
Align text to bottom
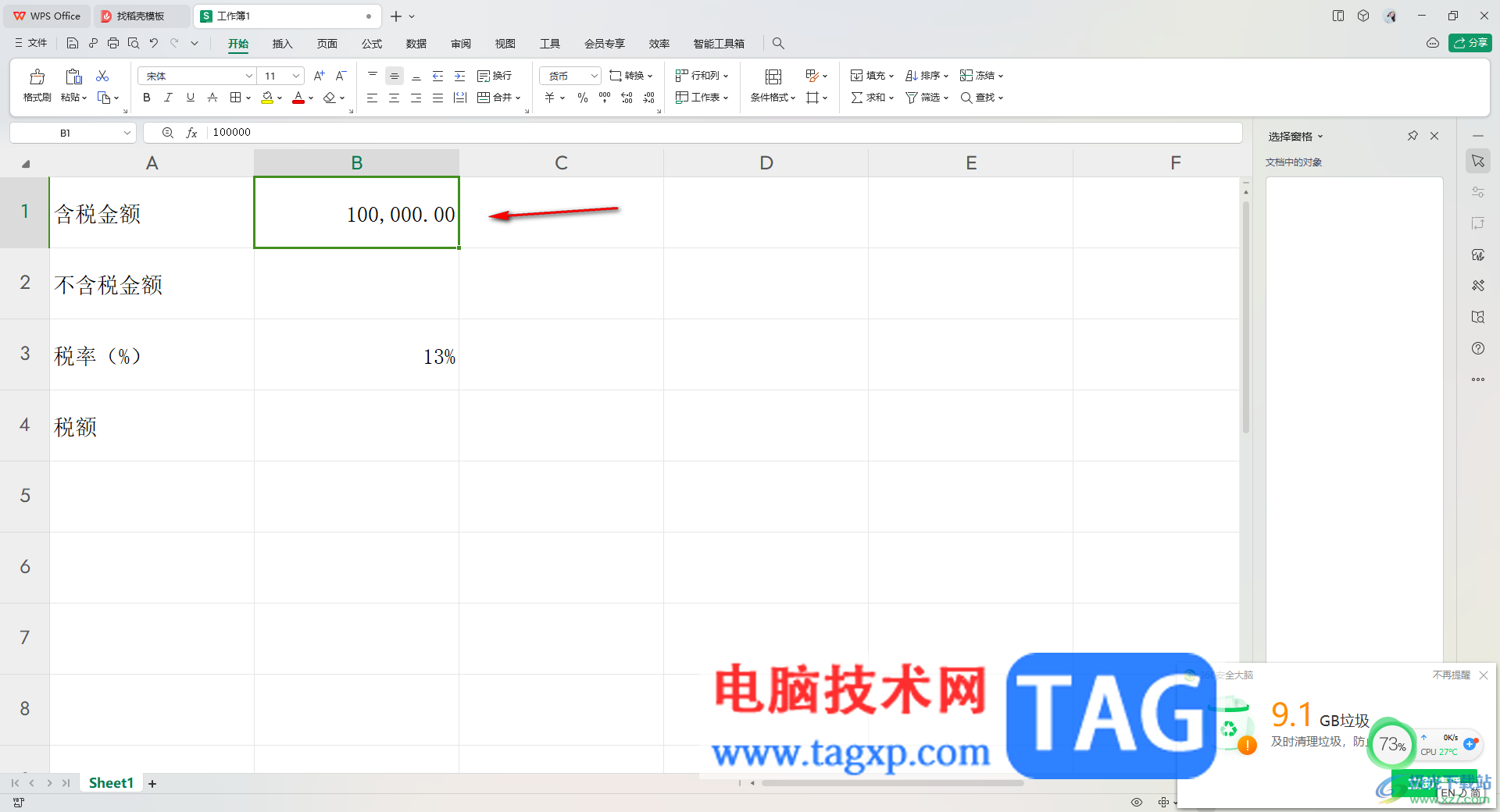pos(416,76)
